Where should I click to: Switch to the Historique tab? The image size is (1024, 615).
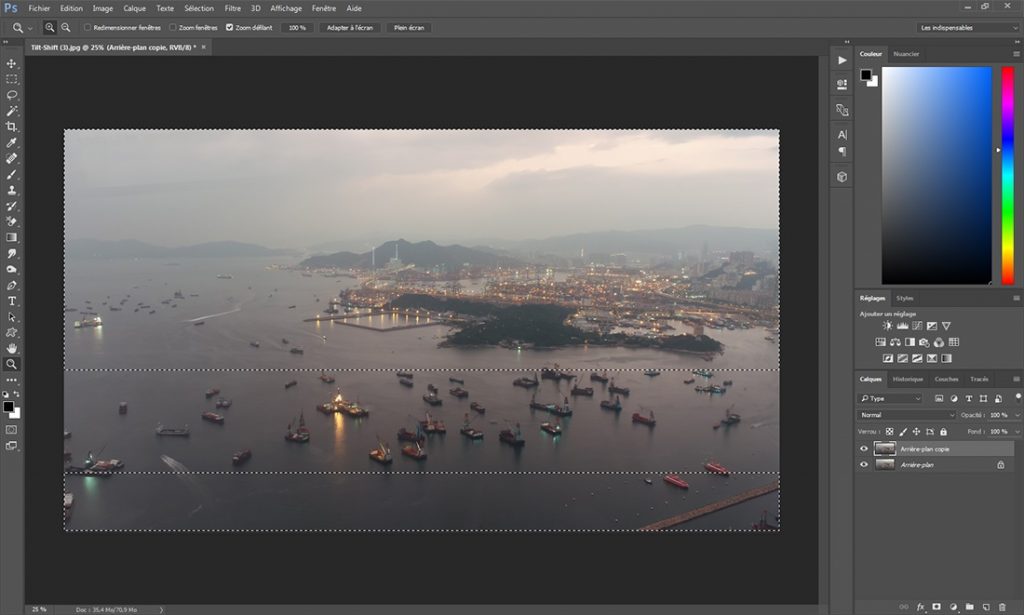(x=908, y=379)
